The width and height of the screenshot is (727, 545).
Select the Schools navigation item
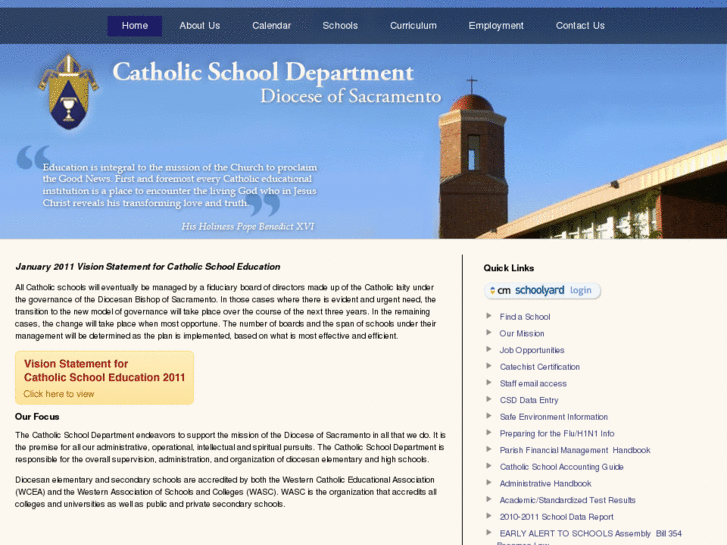click(340, 26)
